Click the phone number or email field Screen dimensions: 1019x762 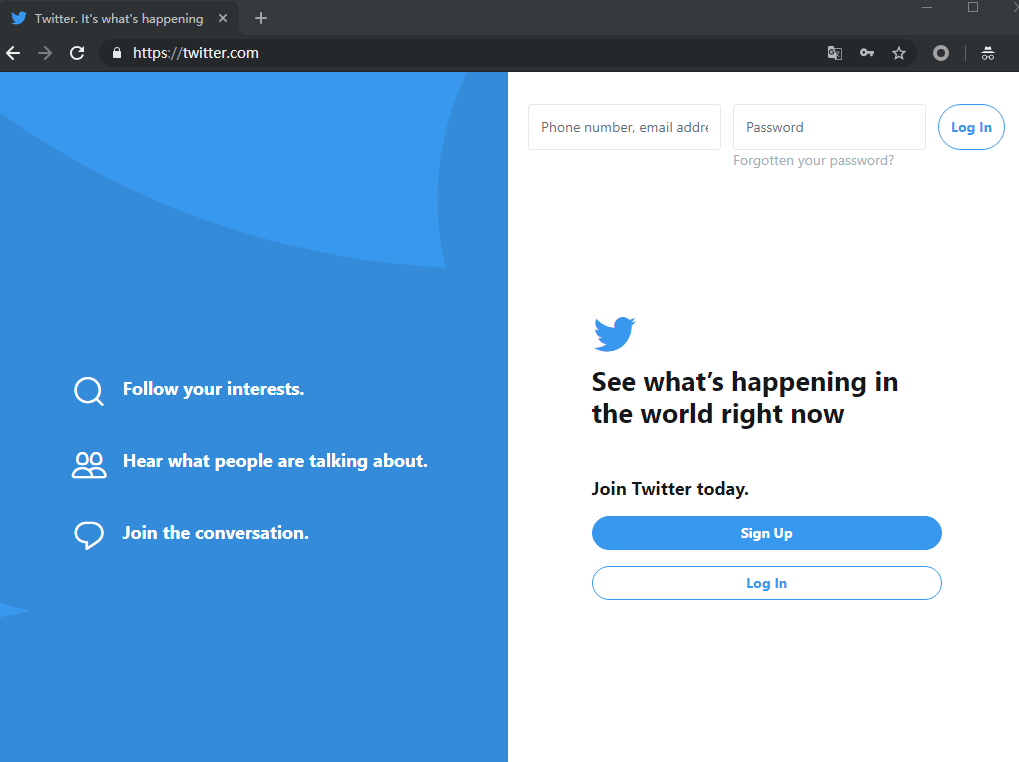[625, 127]
